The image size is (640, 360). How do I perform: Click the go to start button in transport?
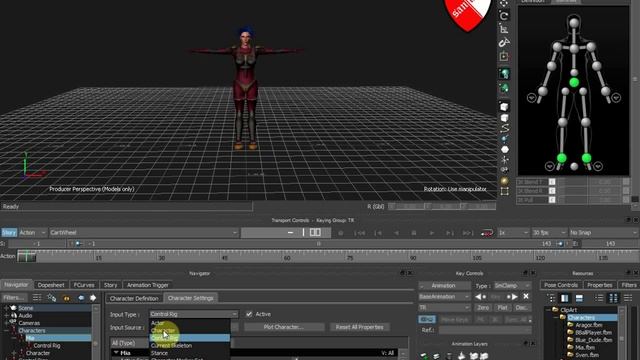(359, 233)
